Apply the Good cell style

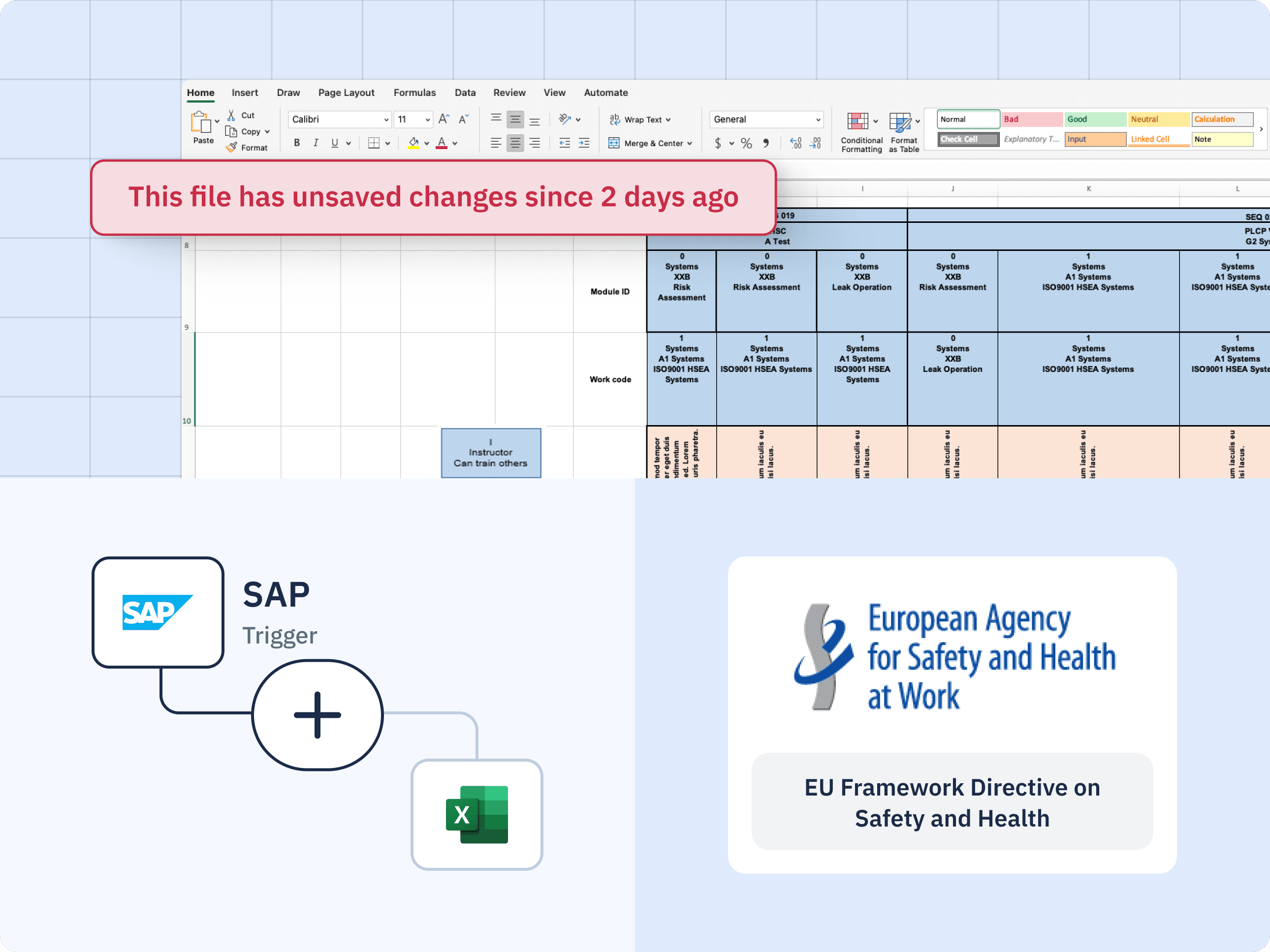coord(1095,120)
